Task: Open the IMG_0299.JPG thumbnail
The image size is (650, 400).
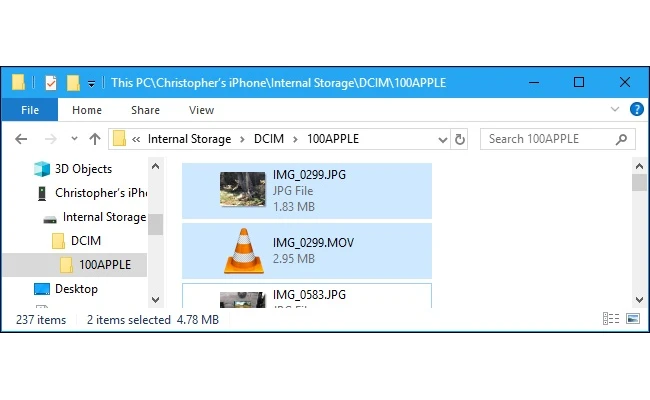Action: (x=242, y=190)
